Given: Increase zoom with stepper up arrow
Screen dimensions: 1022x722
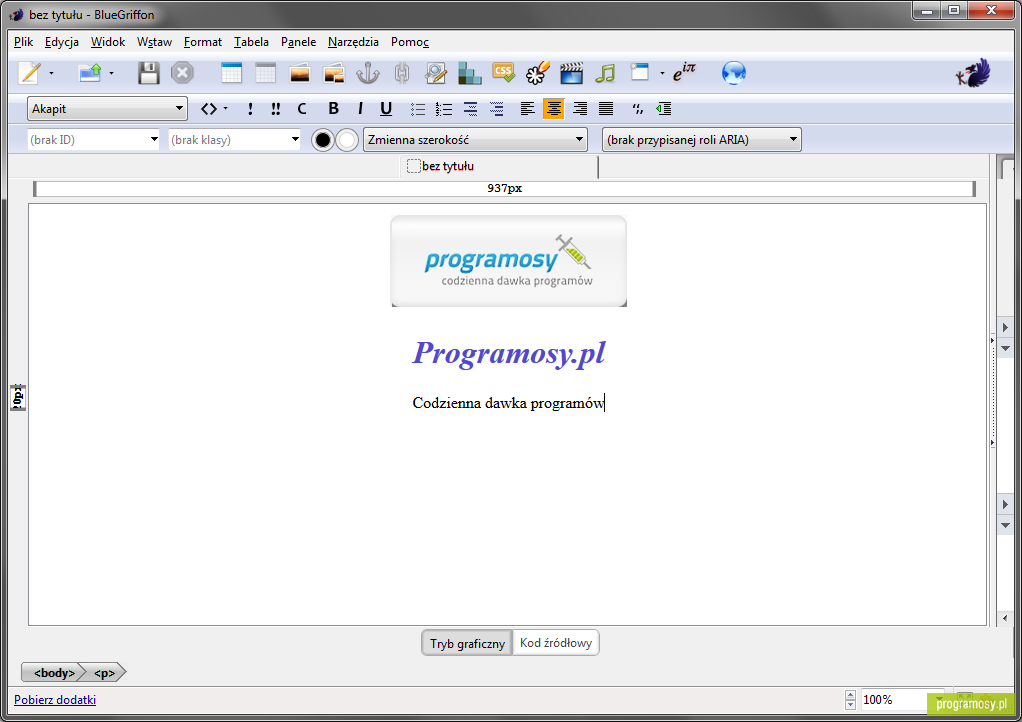Looking at the screenshot, I should point(850,695).
